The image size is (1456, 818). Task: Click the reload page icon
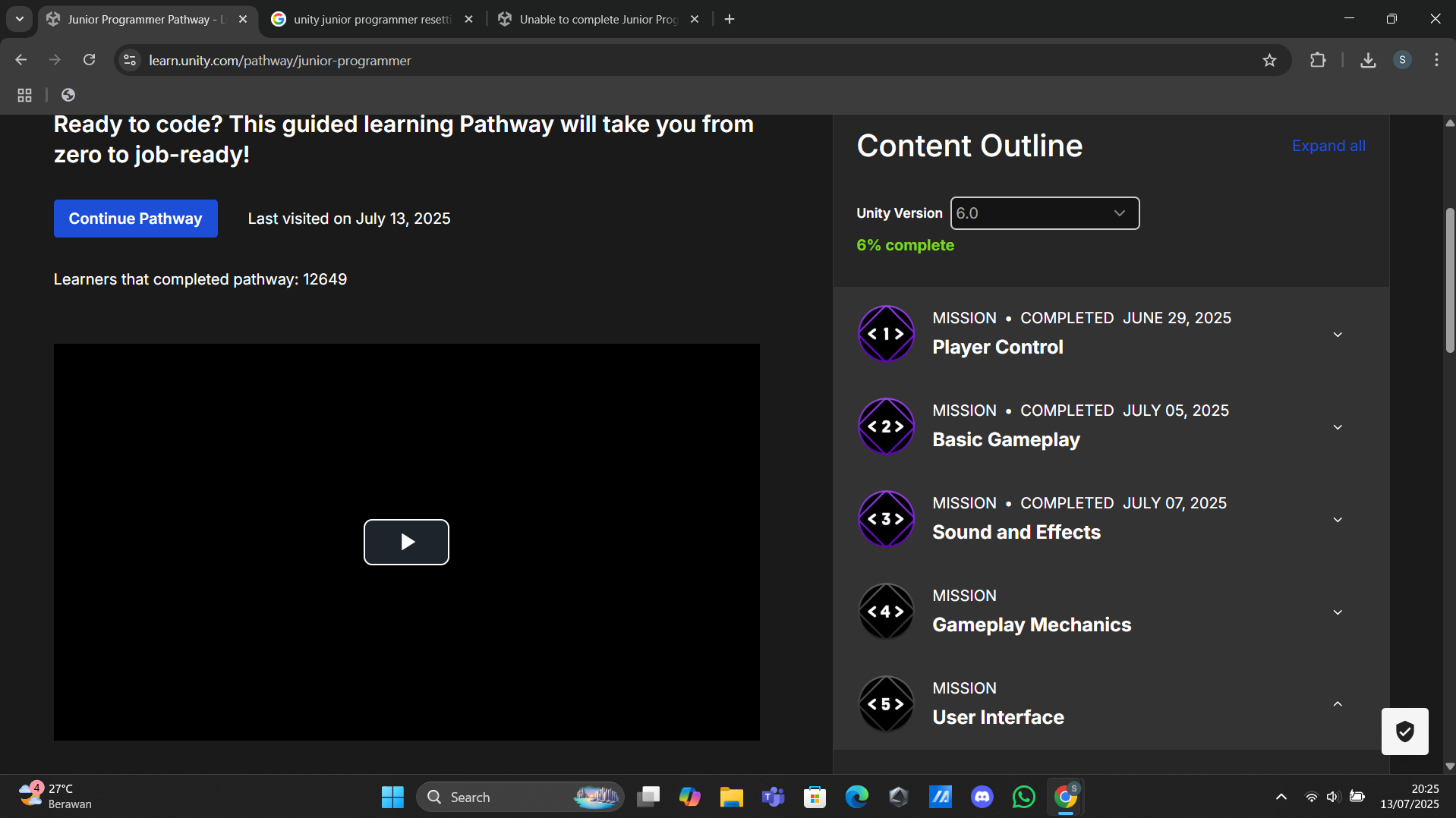pyautogui.click(x=89, y=59)
